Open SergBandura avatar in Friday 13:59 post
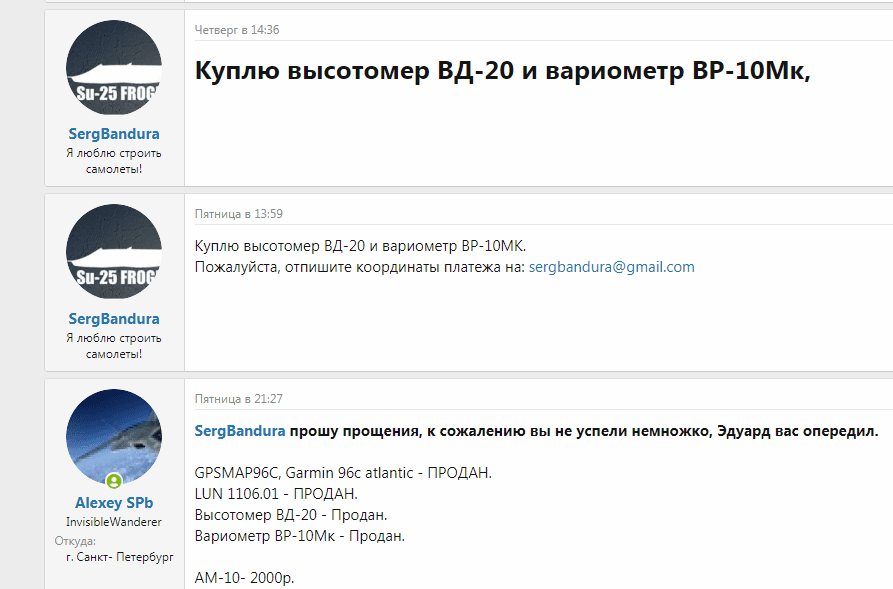The height and width of the screenshot is (589, 893). coord(114,252)
